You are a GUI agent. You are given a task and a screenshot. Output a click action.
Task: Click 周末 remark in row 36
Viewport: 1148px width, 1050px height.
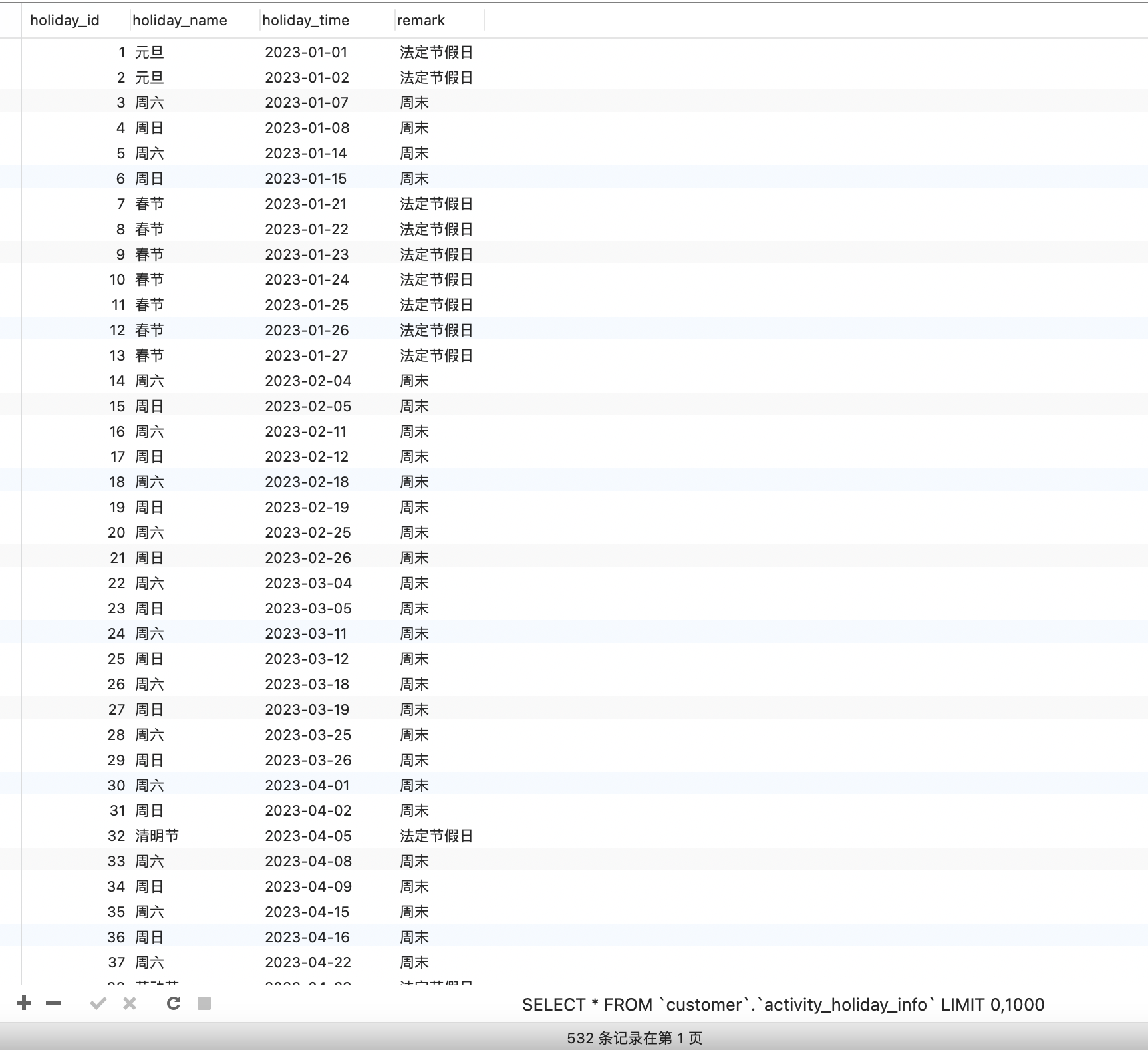click(414, 937)
